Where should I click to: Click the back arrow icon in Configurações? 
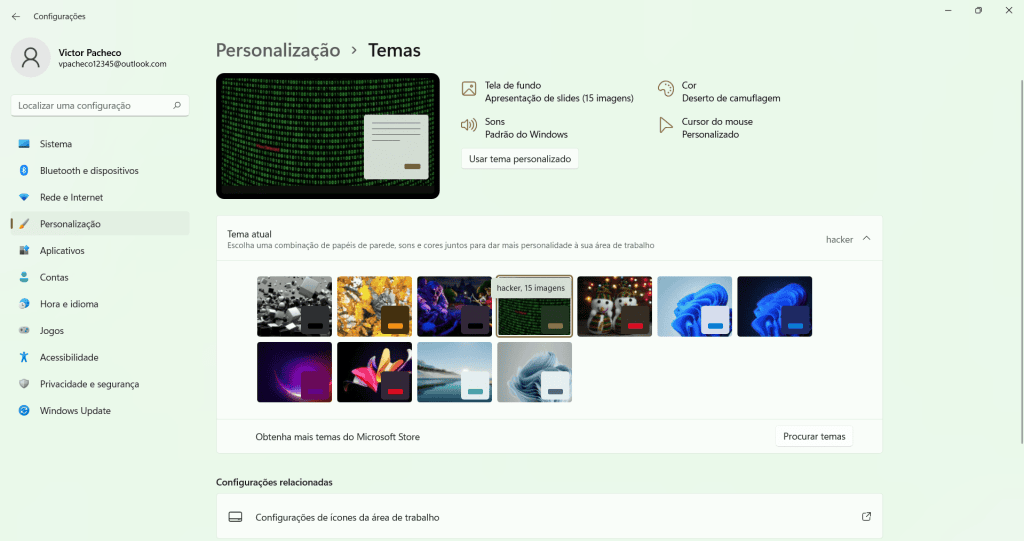[x=16, y=16]
